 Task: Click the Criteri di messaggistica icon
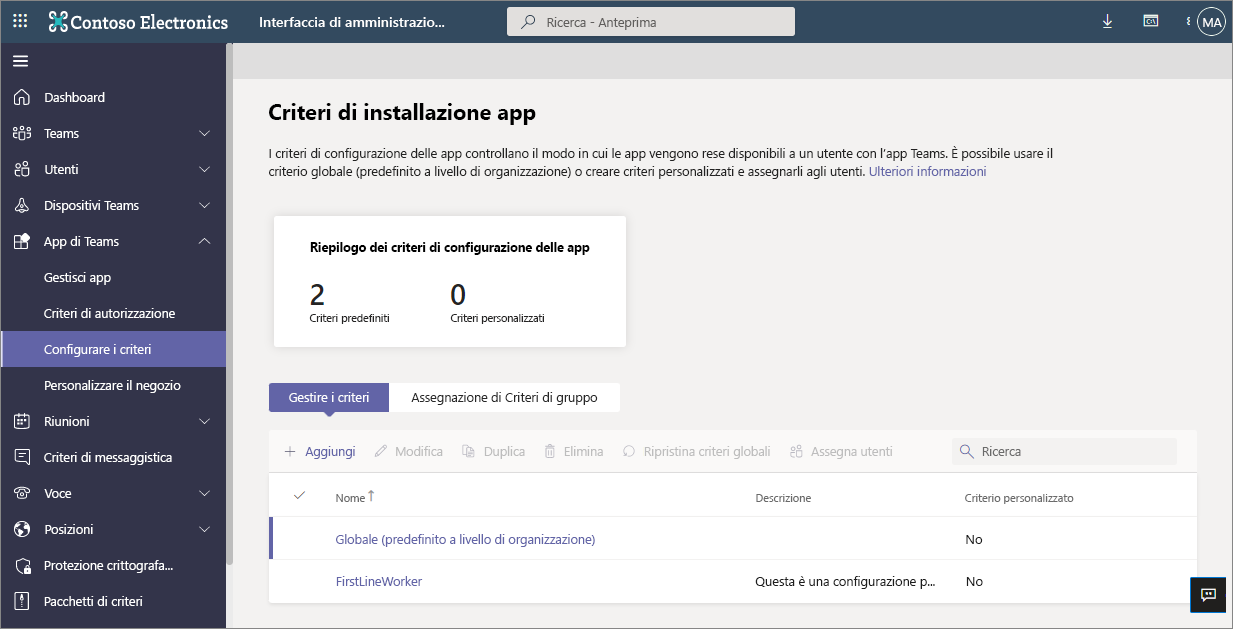coord(22,457)
